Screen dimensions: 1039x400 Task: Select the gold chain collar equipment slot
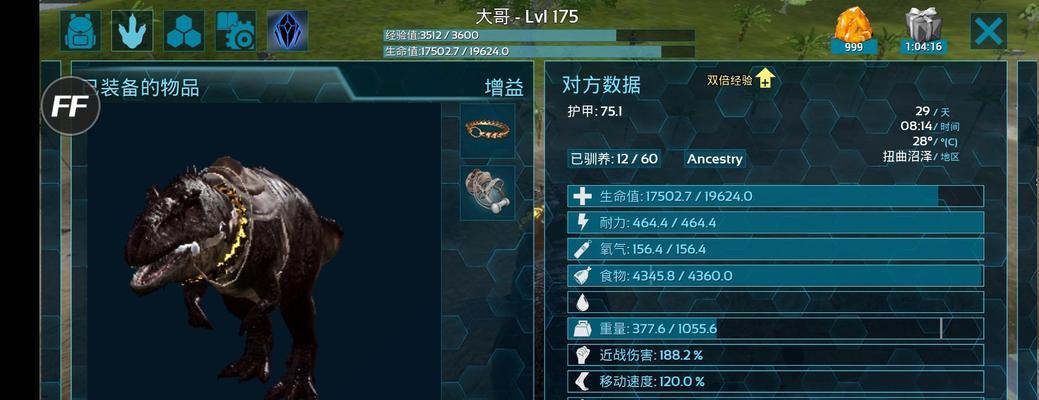(487, 130)
